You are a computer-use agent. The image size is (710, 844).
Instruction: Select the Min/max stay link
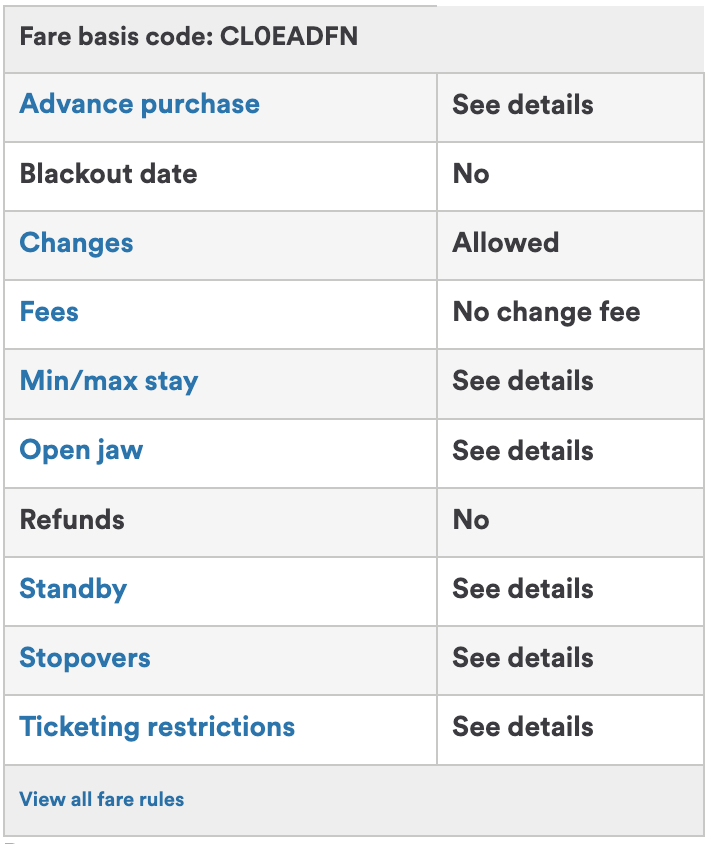[109, 381]
